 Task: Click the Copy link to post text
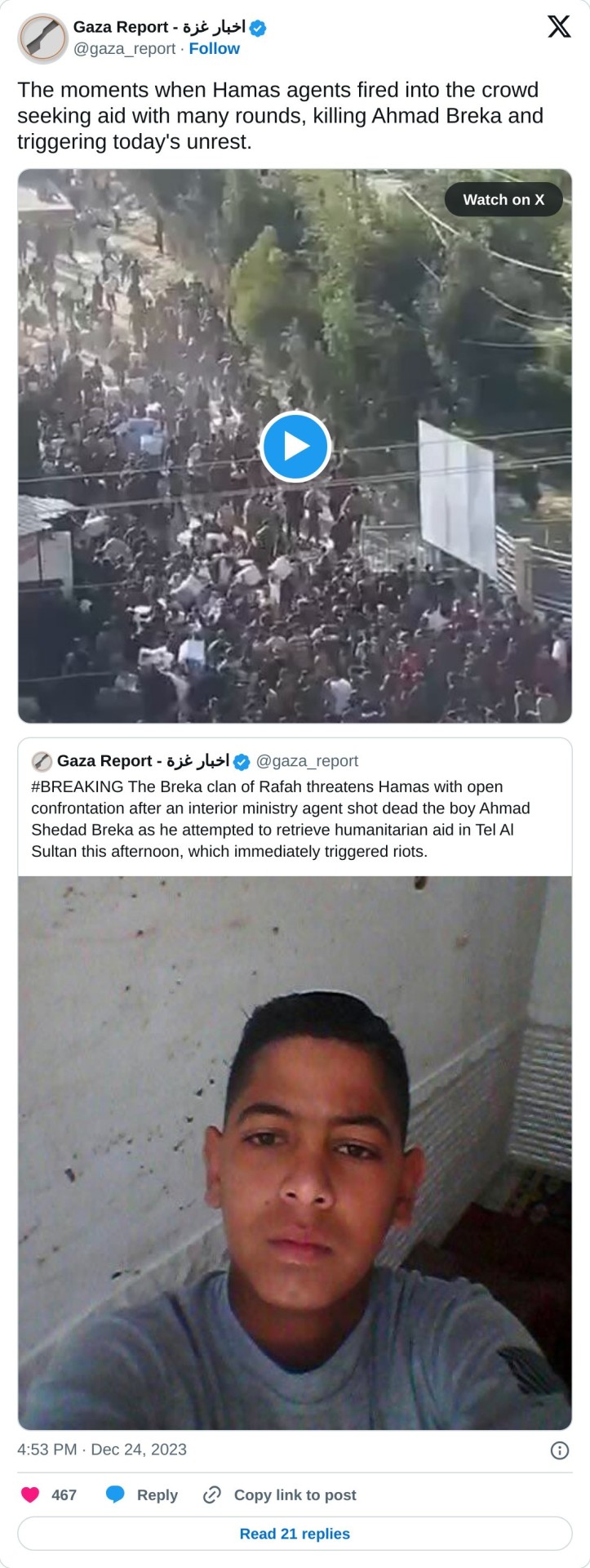click(295, 1494)
